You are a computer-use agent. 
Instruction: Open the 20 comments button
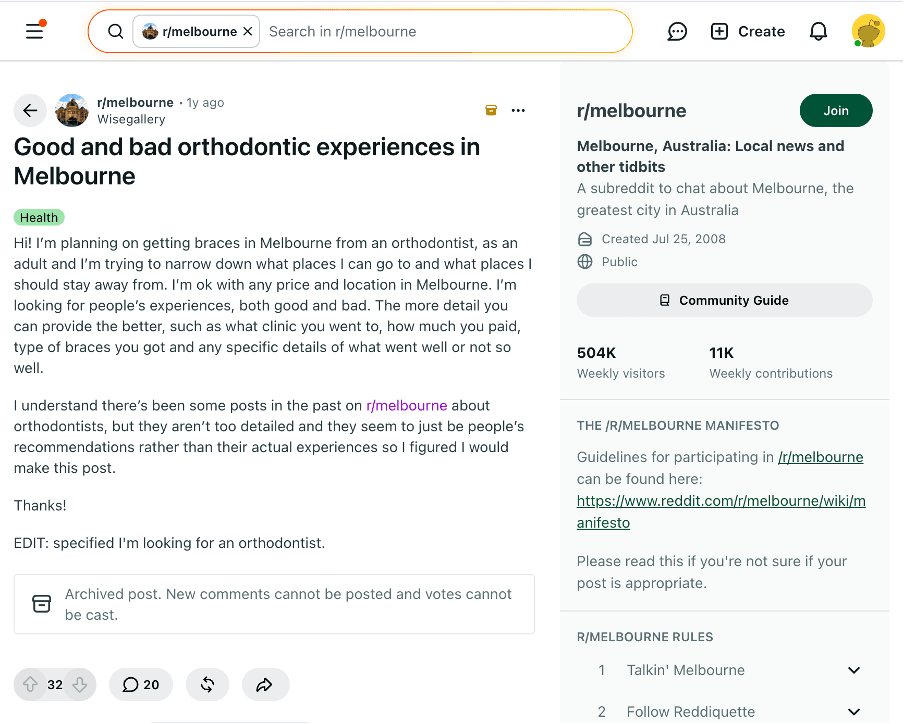(141, 684)
